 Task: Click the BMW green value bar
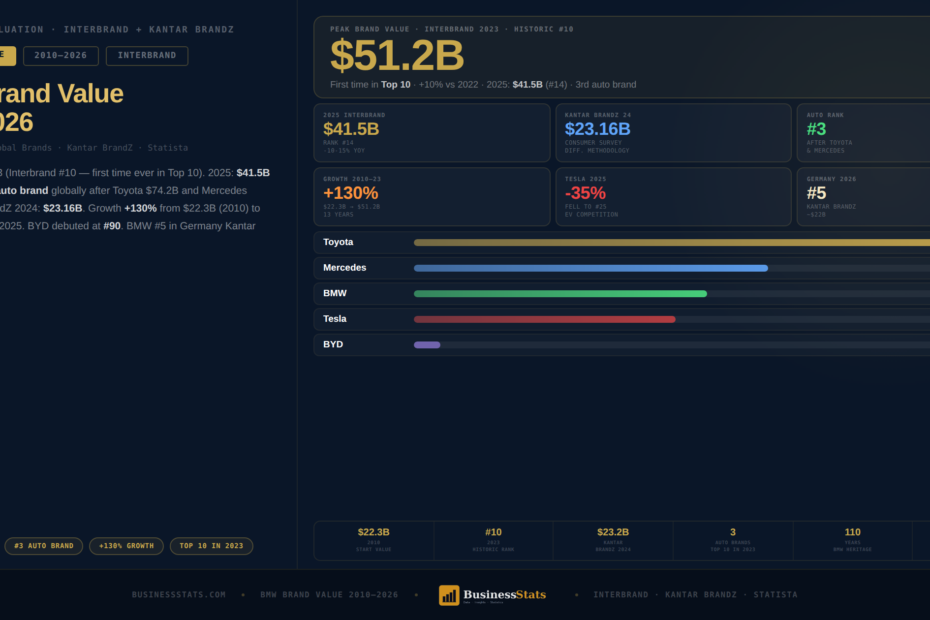[560, 294]
